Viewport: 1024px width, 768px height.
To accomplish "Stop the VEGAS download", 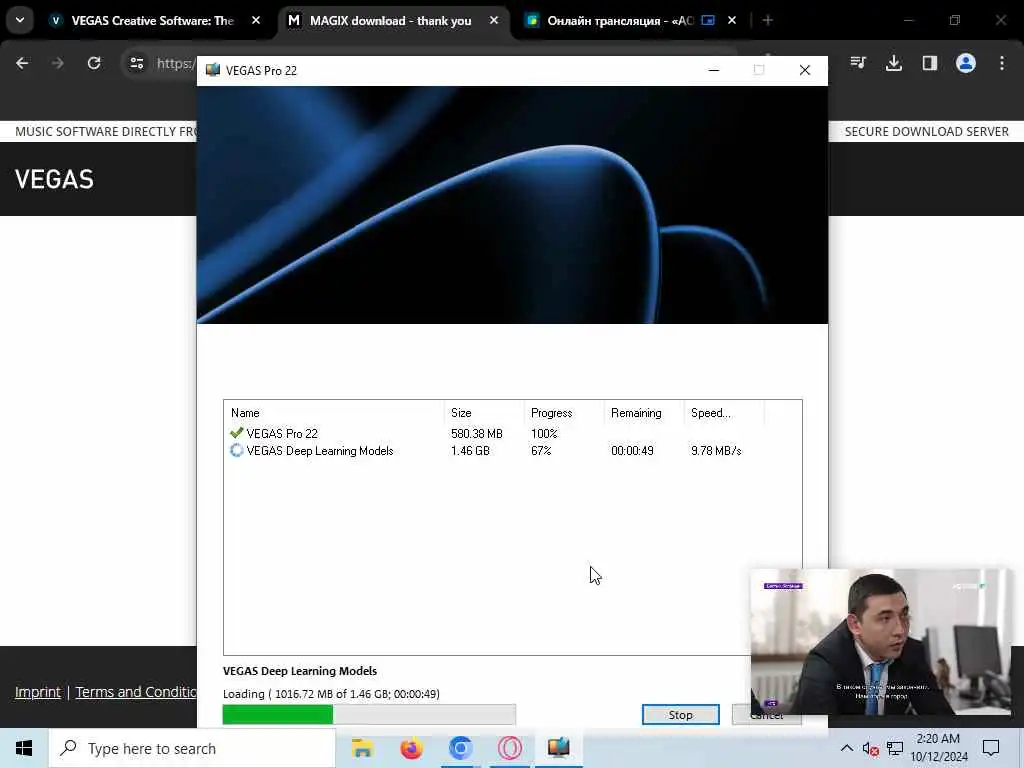I will pyautogui.click(x=680, y=714).
